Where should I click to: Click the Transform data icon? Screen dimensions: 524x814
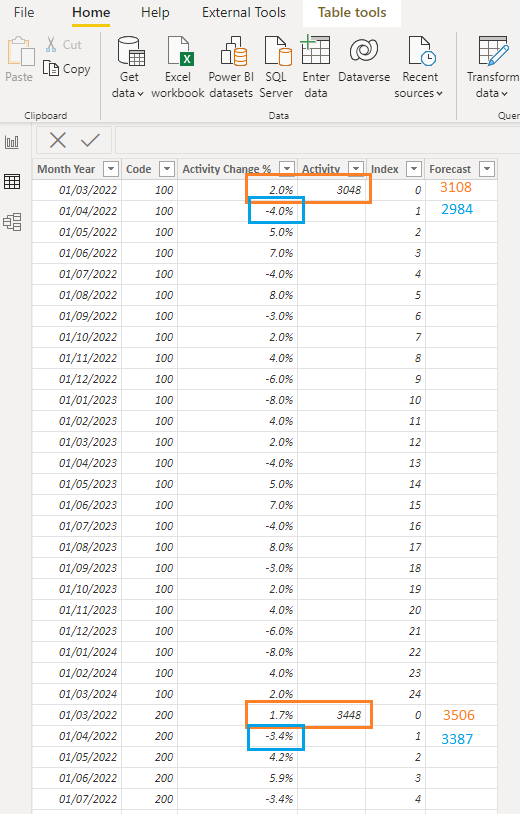(493, 51)
